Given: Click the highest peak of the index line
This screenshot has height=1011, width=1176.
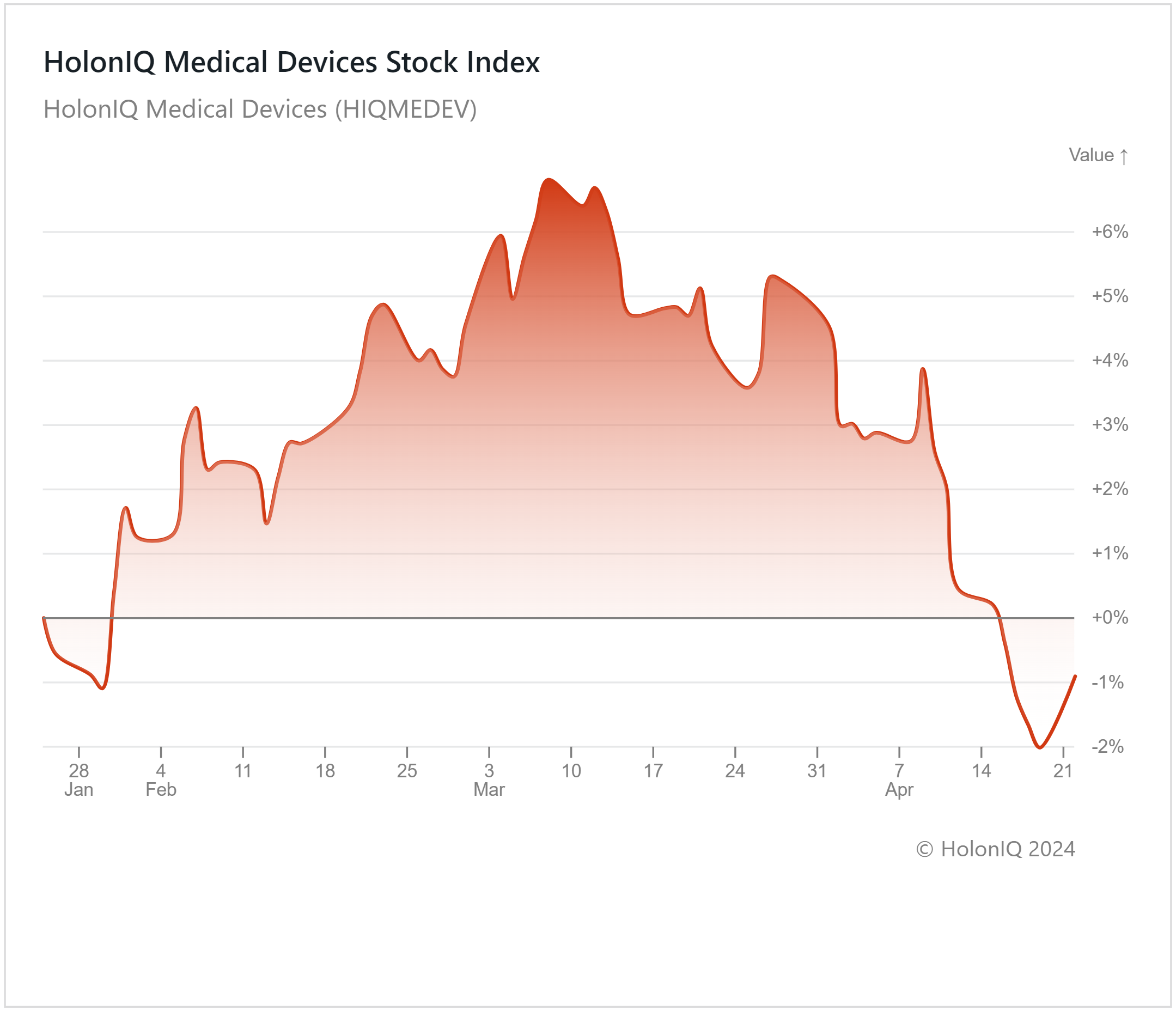Looking at the screenshot, I should pos(549,179).
